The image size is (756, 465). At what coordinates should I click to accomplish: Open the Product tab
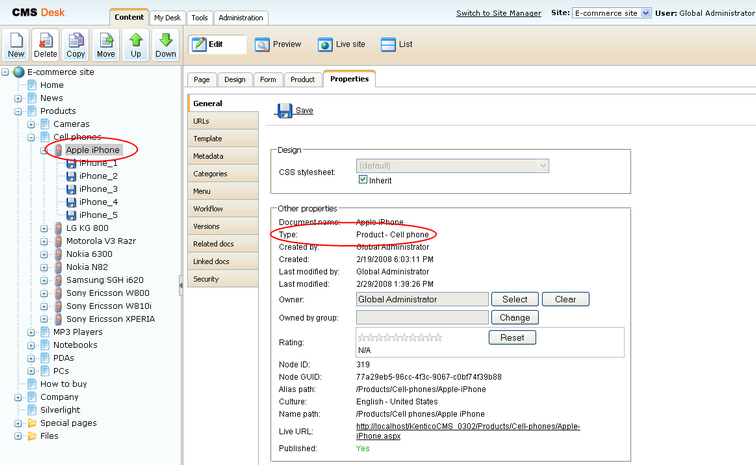click(x=303, y=80)
